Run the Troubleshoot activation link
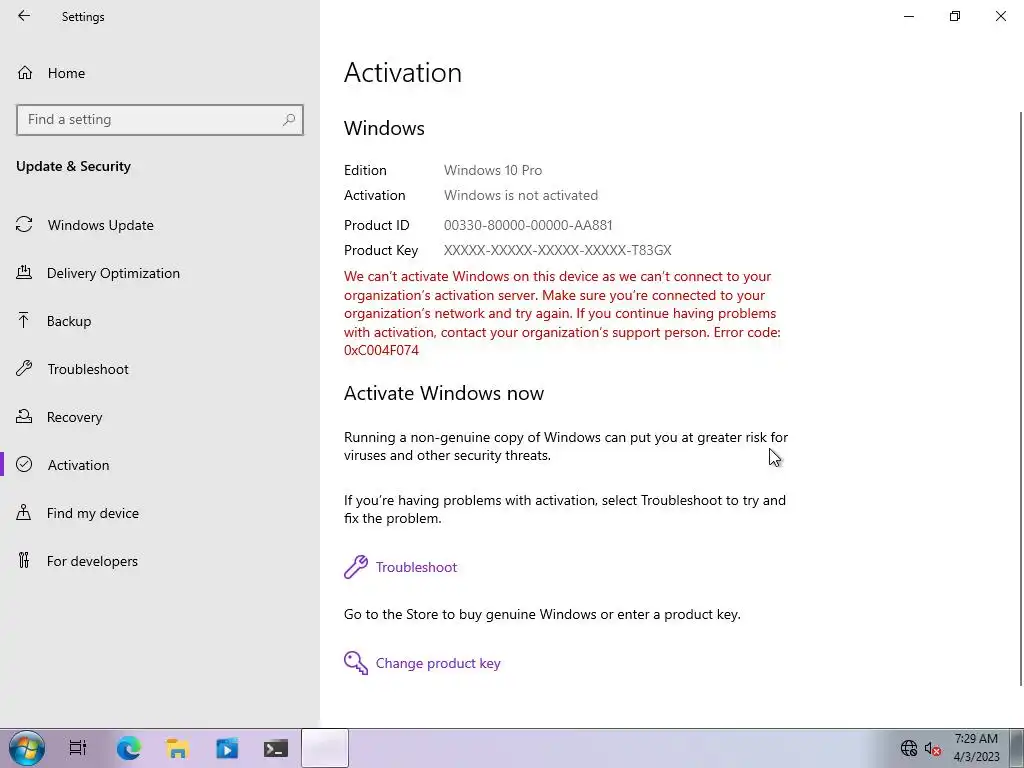 pyautogui.click(x=416, y=567)
